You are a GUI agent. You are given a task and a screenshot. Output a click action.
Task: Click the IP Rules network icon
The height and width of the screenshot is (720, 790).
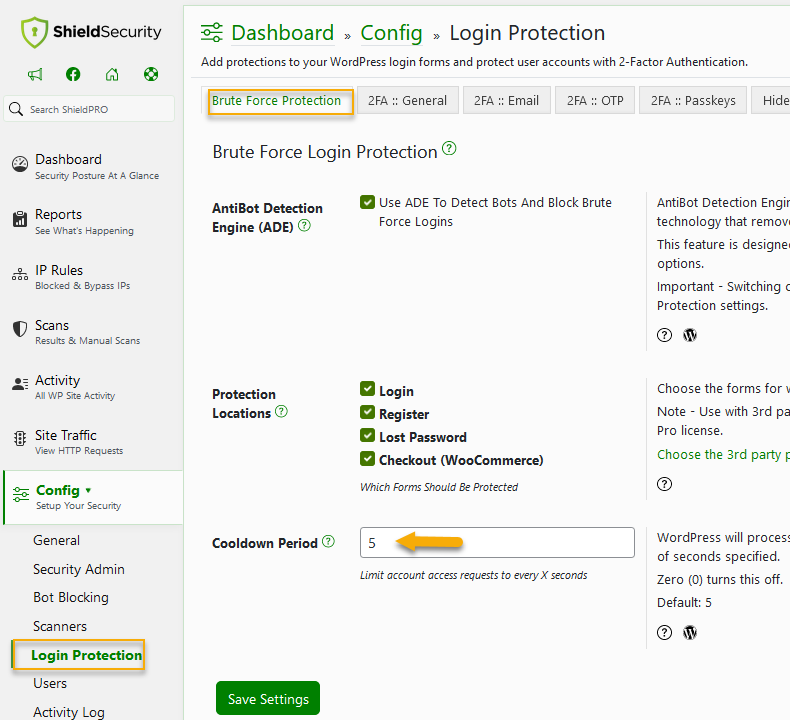pyautogui.click(x=20, y=275)
